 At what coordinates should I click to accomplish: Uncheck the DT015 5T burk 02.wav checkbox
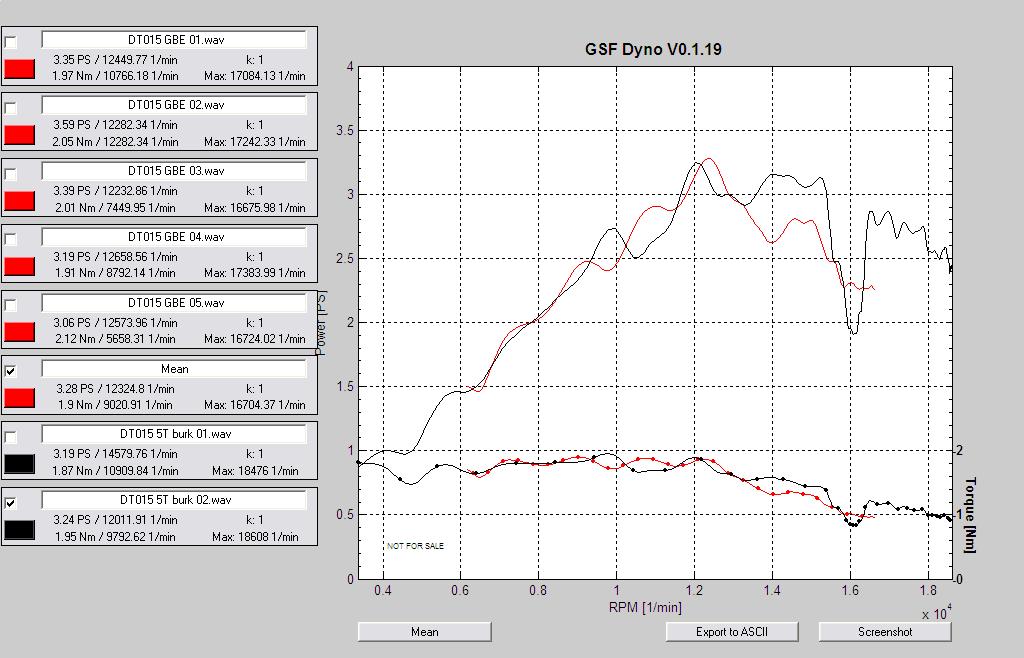[x=11, y=502]
